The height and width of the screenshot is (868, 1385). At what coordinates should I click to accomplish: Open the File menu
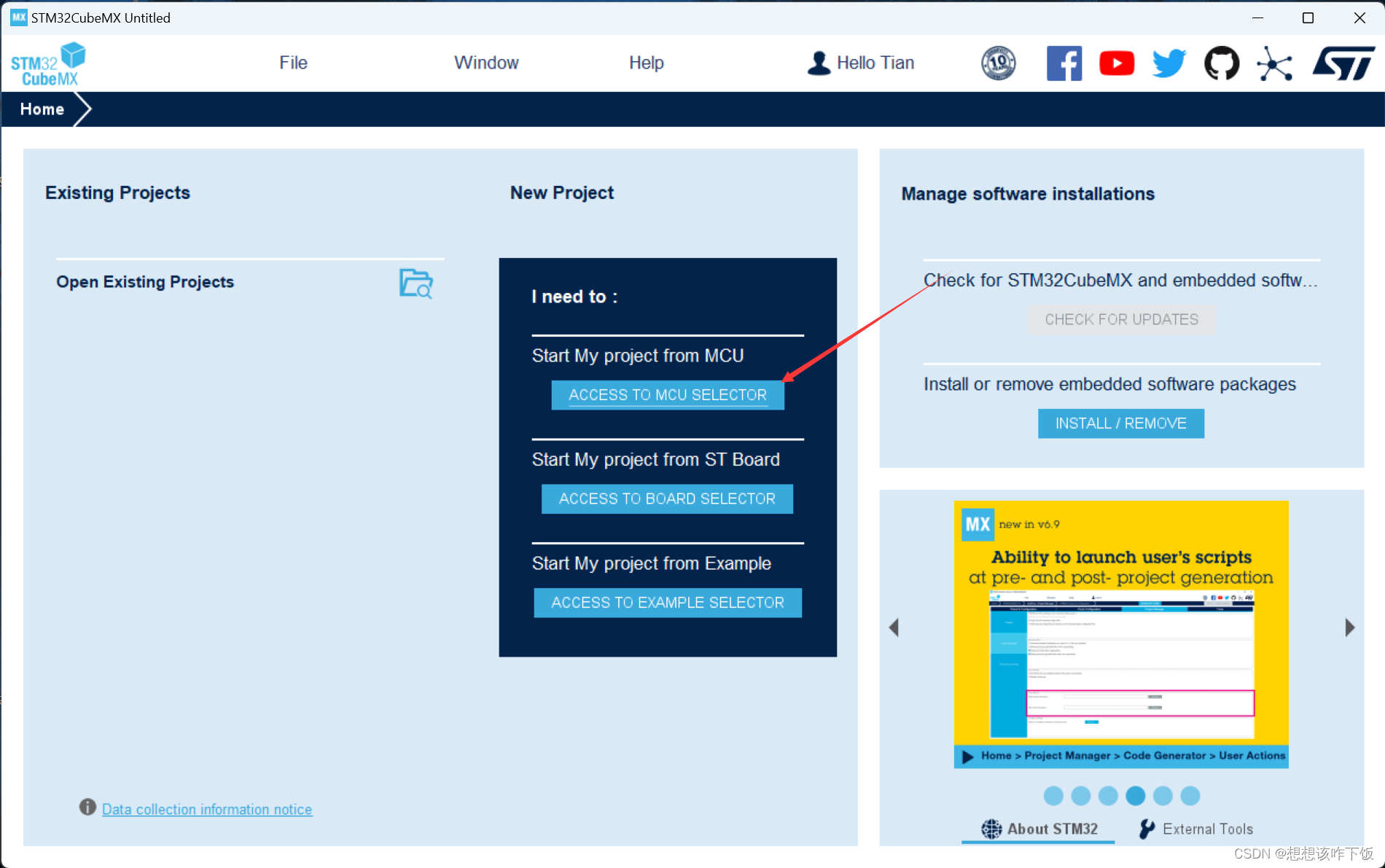tap(293, 63)
